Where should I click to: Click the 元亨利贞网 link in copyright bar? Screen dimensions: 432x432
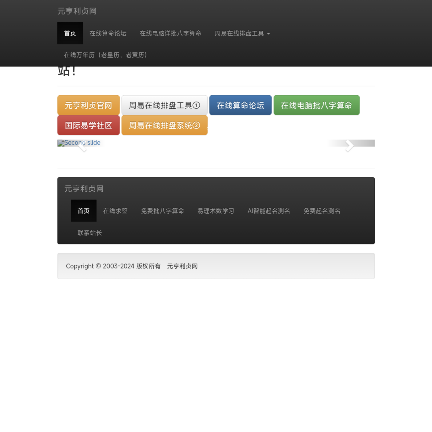tap(182, 266)
